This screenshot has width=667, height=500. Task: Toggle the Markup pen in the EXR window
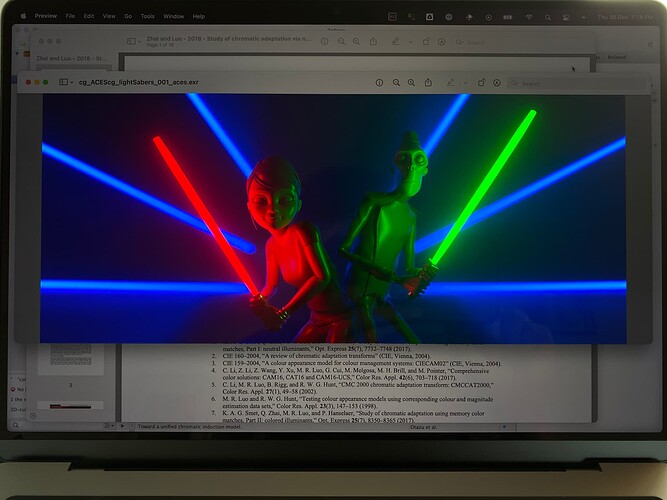(x=450, y=83)
